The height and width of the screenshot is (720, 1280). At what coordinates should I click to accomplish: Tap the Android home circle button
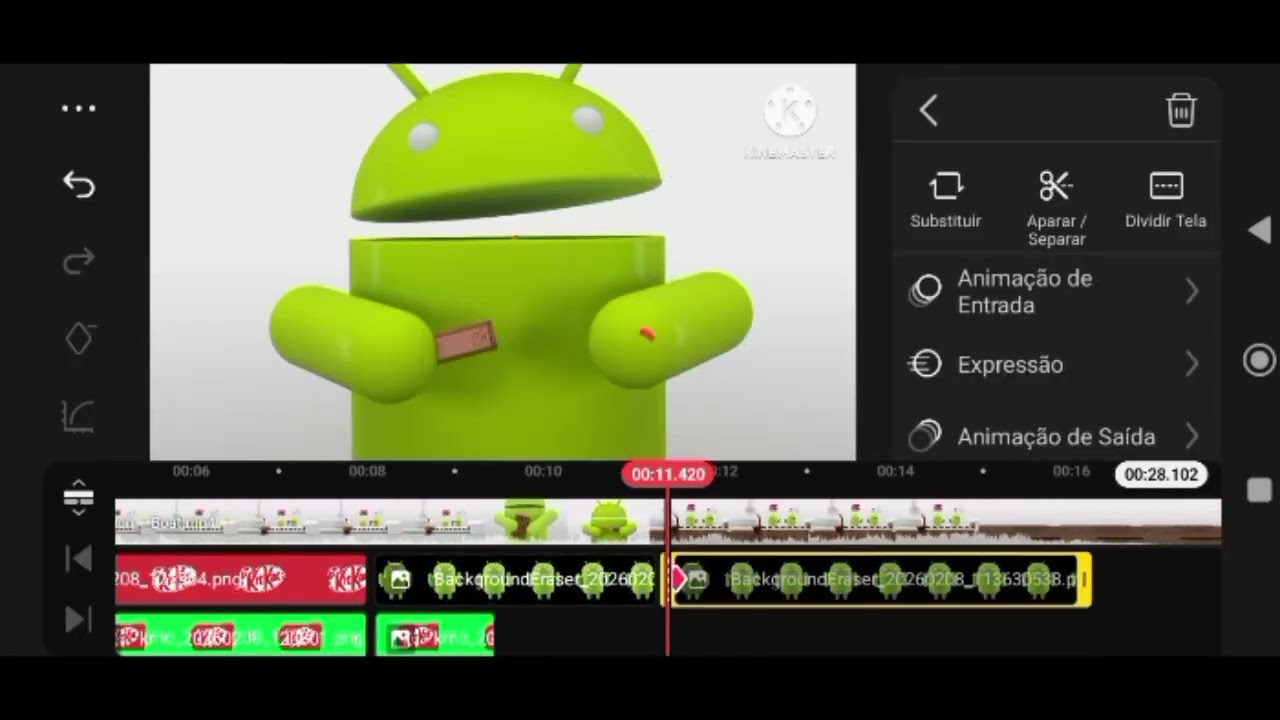click(x=1260, y=360)
